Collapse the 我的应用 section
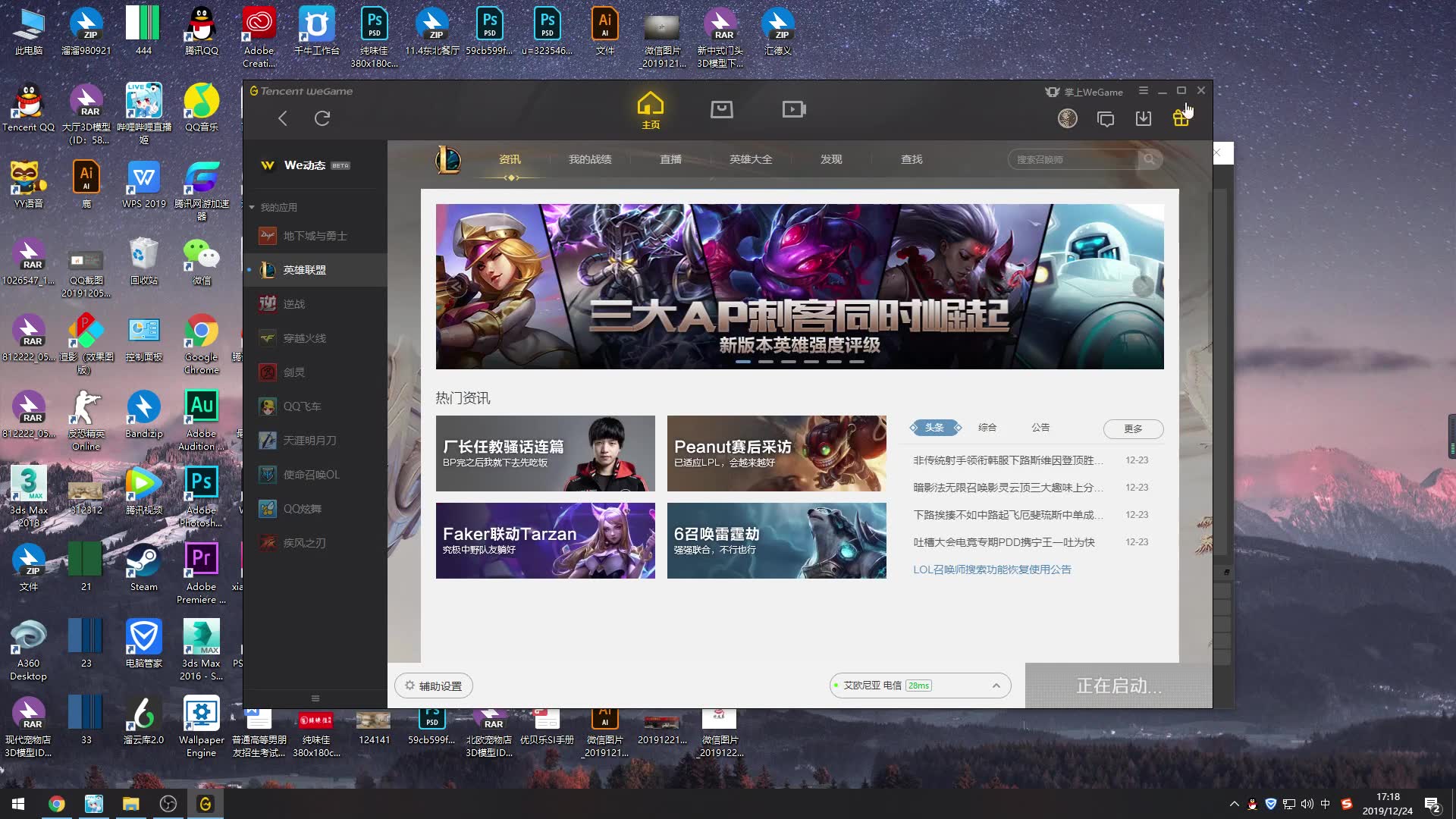 tap(252, 207)
